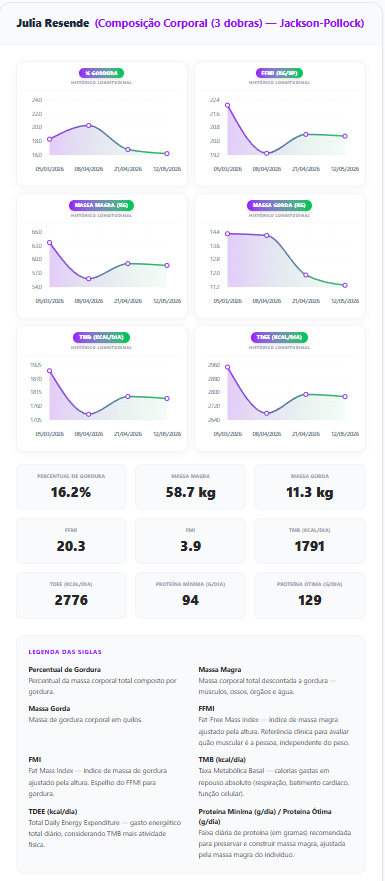Click the TMB (kcal/dia) legend term

(x=222, y=759)
